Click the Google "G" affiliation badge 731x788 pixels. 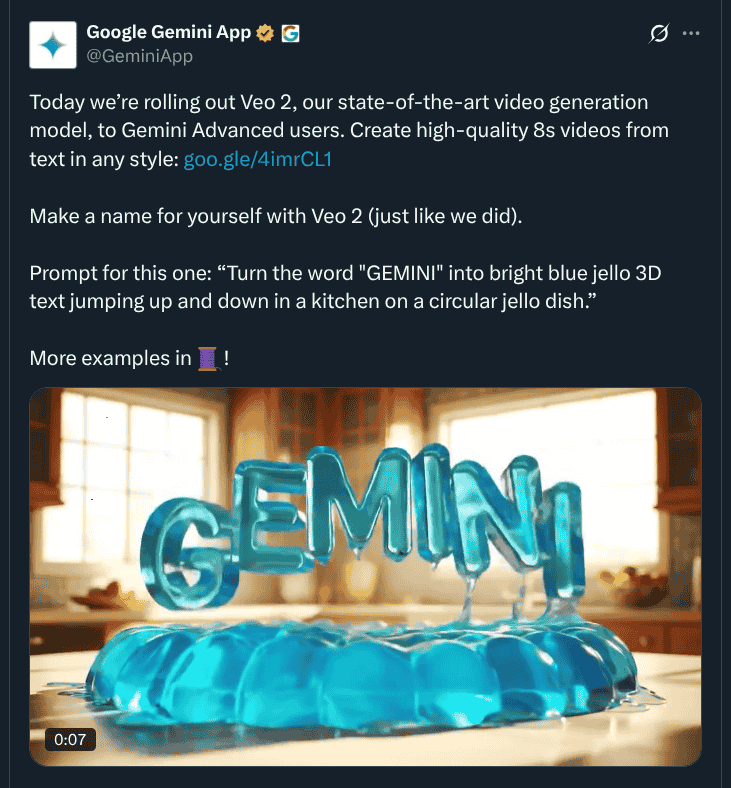tap(290, 33)
